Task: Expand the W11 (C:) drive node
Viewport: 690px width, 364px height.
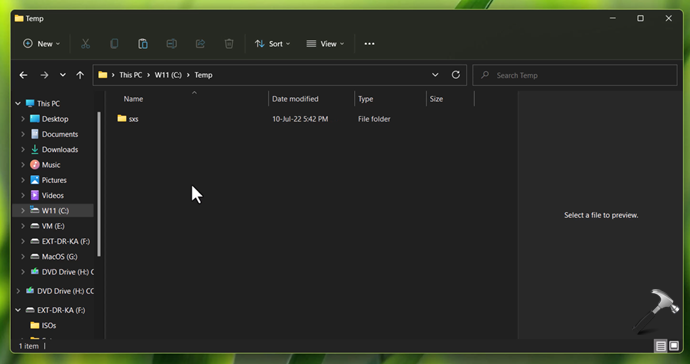Action: [x=23, y=211]
